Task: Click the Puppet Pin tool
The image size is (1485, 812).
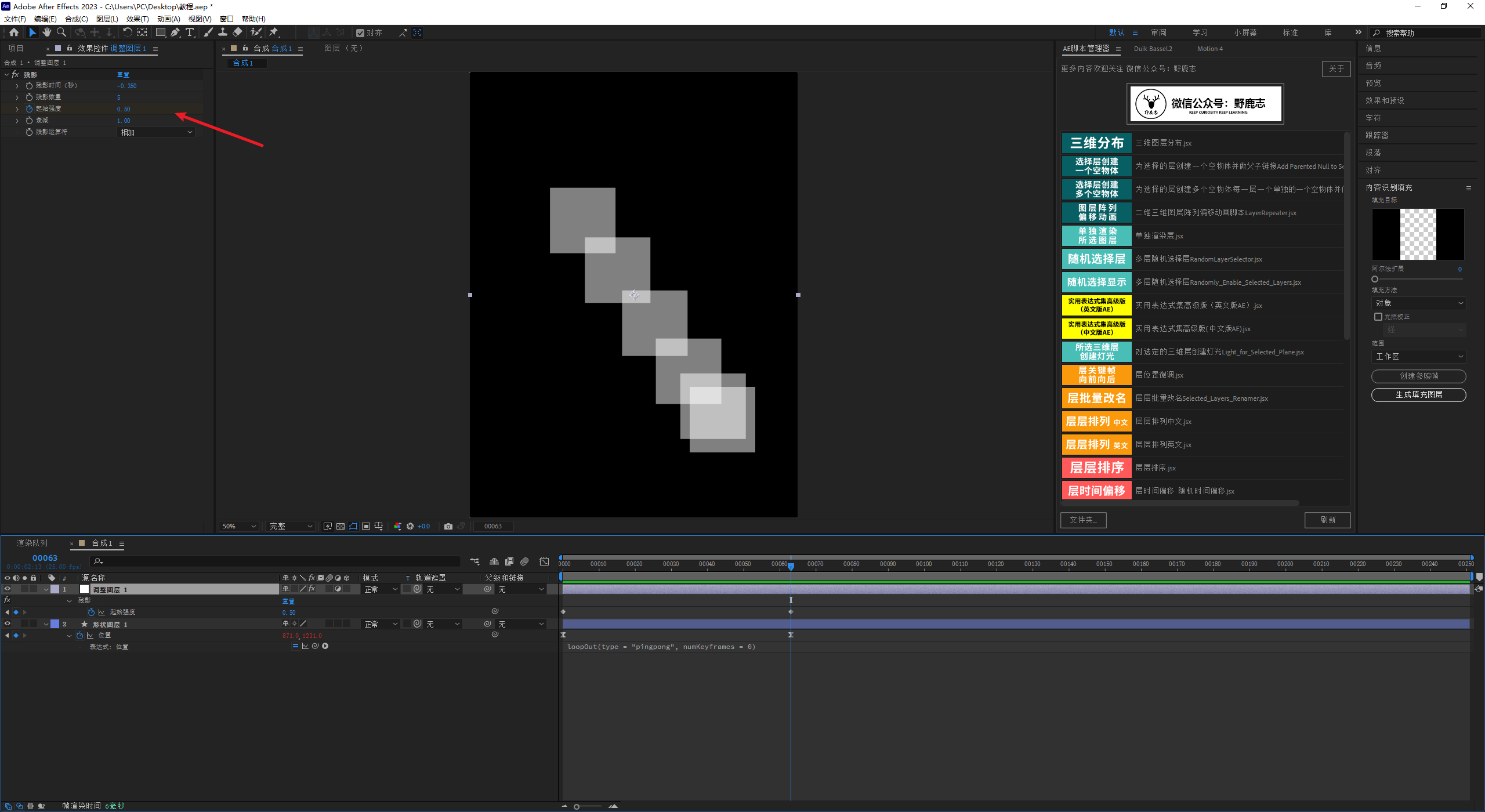Action: [274, 32]
